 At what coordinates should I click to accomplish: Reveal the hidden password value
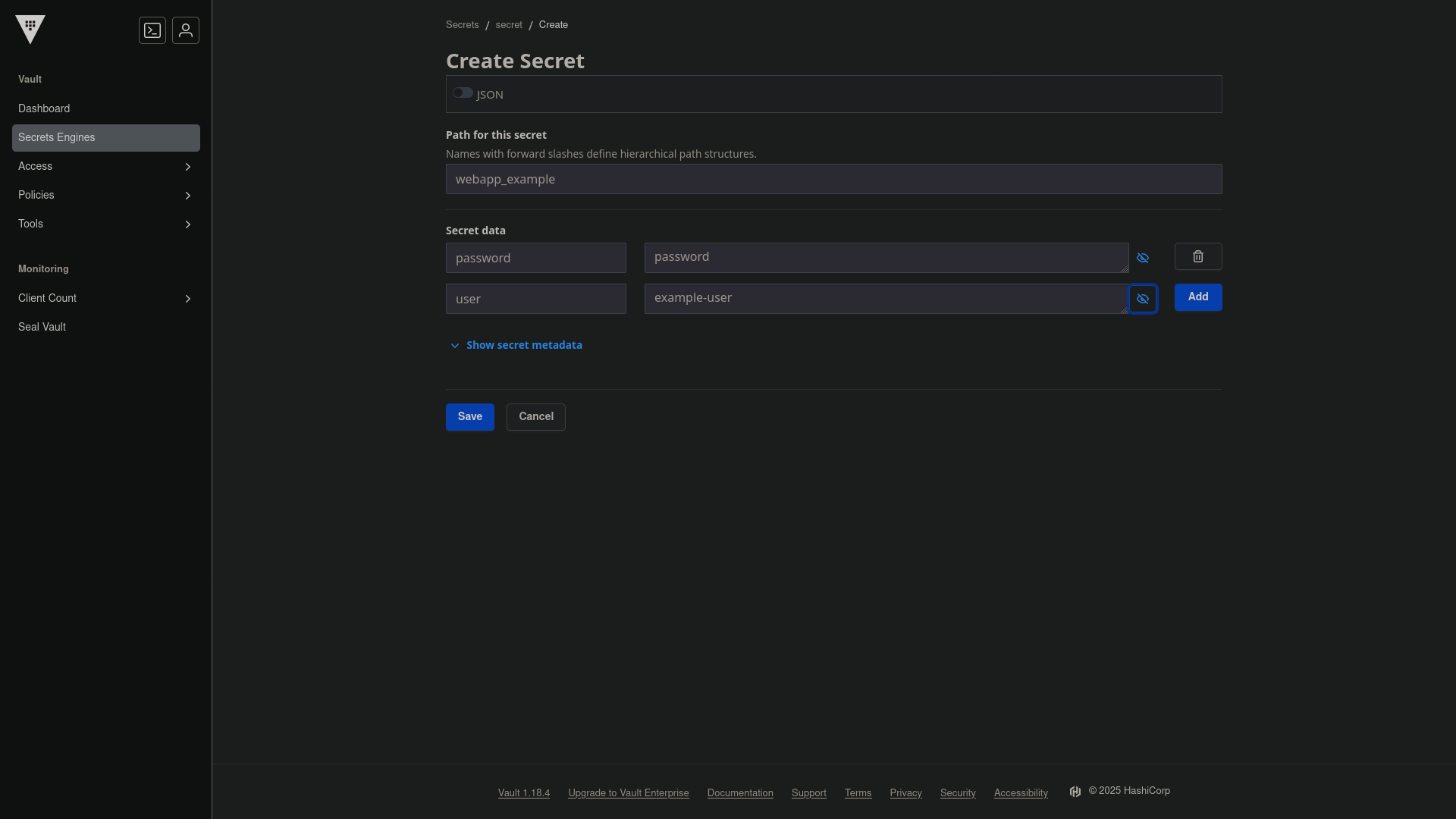1143,257
